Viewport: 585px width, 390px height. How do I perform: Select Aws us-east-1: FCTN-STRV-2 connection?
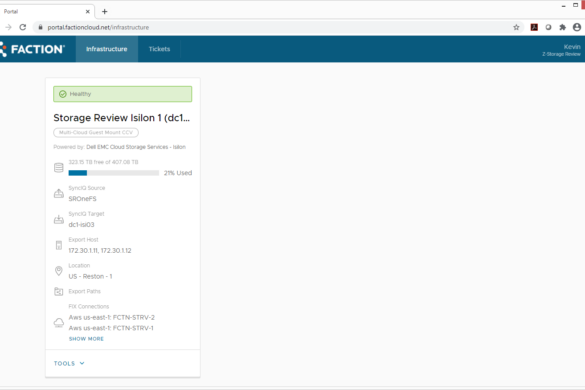(112, 318)
